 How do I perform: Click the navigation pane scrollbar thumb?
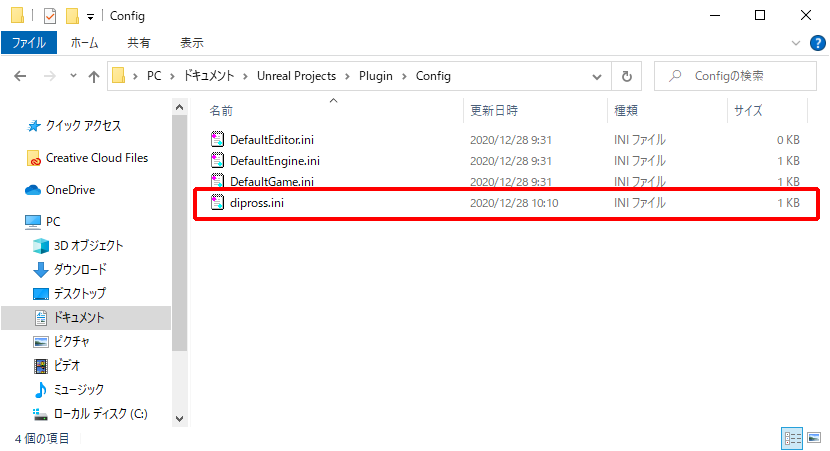click(x=179, y=233)
